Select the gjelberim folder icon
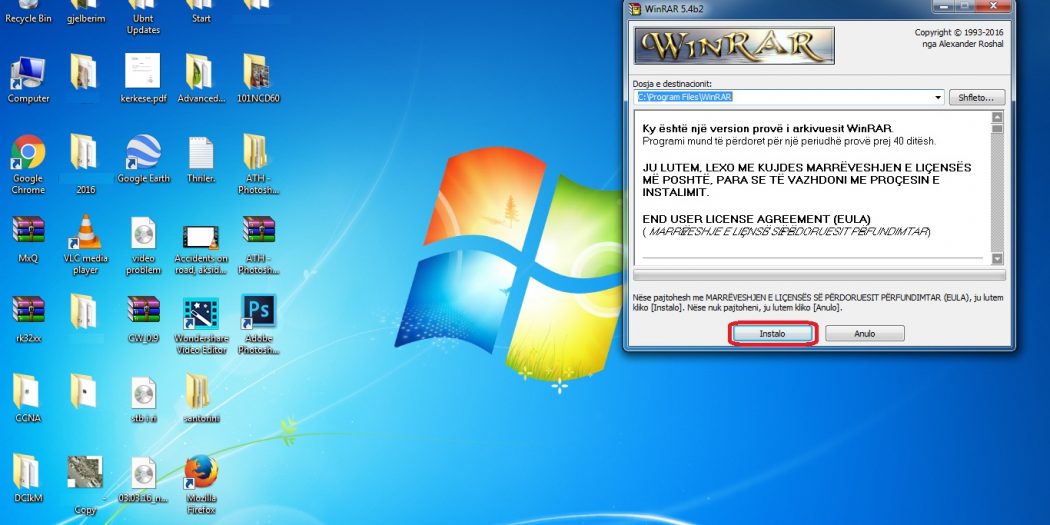The height and width of the screenshot is (525, 1050). pos(86,12)
